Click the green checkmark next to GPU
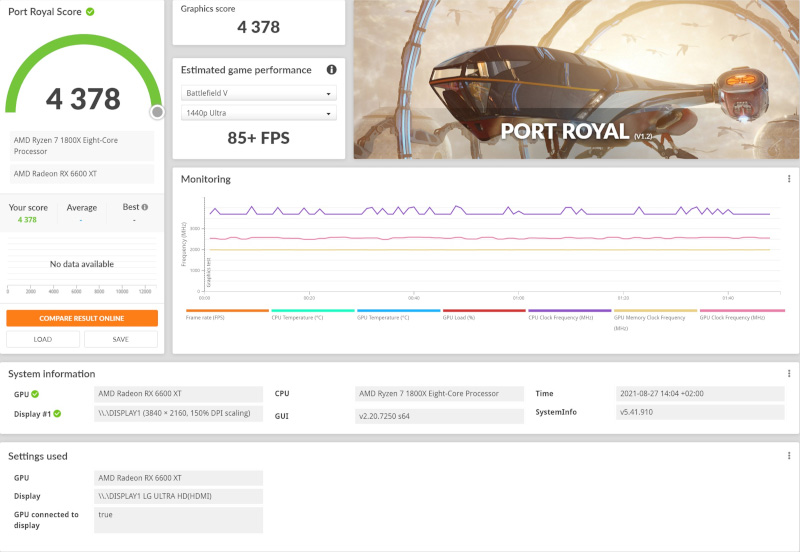The image size is (800, 552). pos(35,394)
